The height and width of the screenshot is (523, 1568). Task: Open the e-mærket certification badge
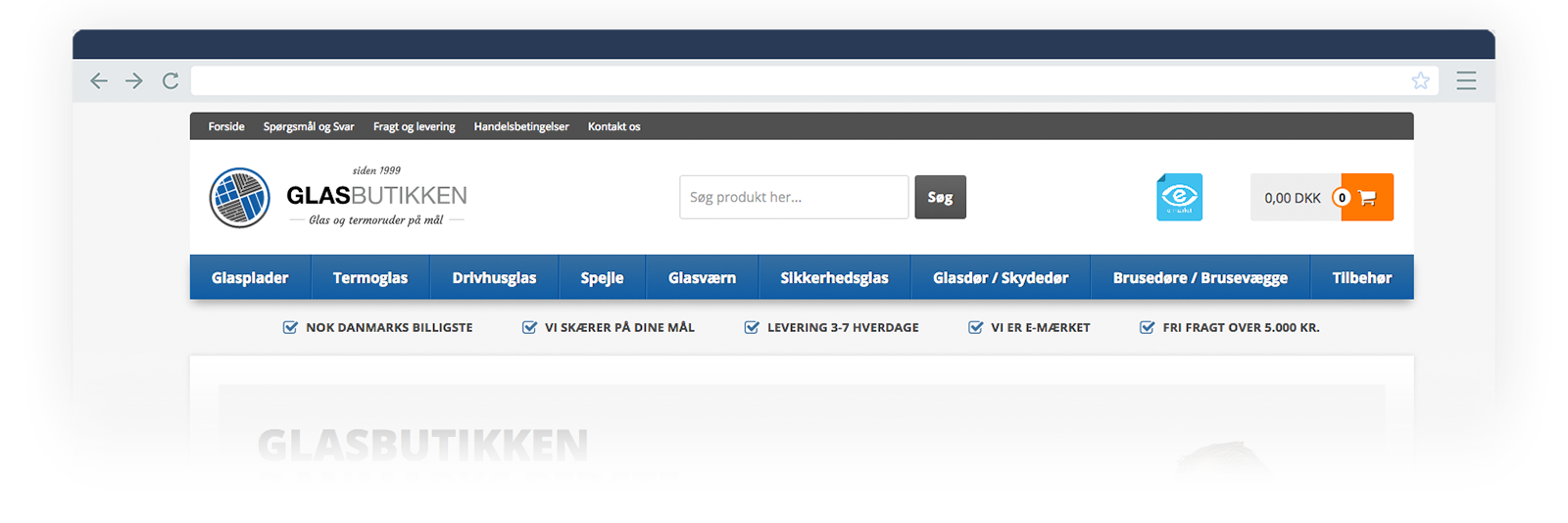click(x=1179, y=197)
